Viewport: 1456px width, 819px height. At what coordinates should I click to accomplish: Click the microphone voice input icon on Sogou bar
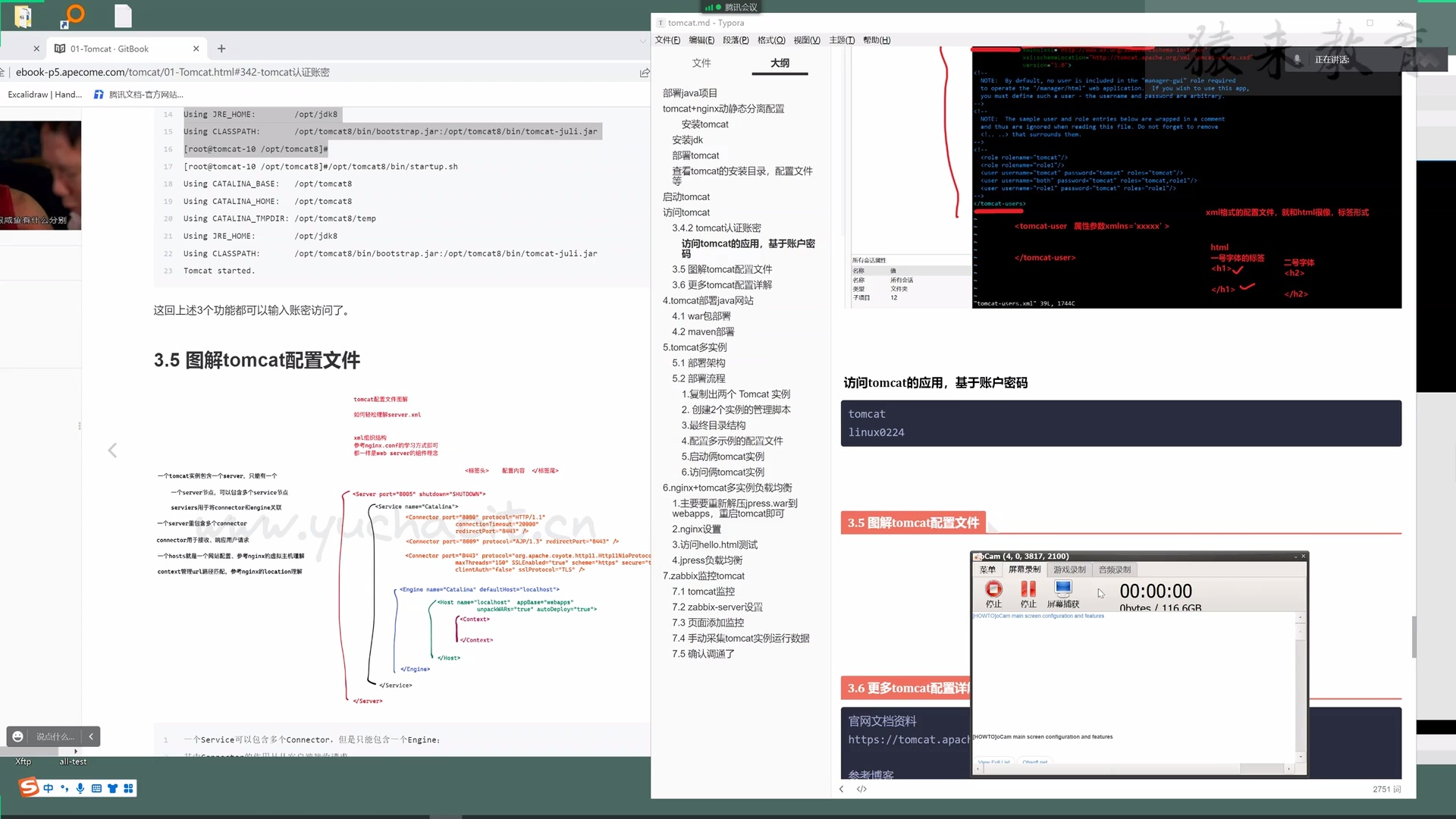tap(80, 788)
